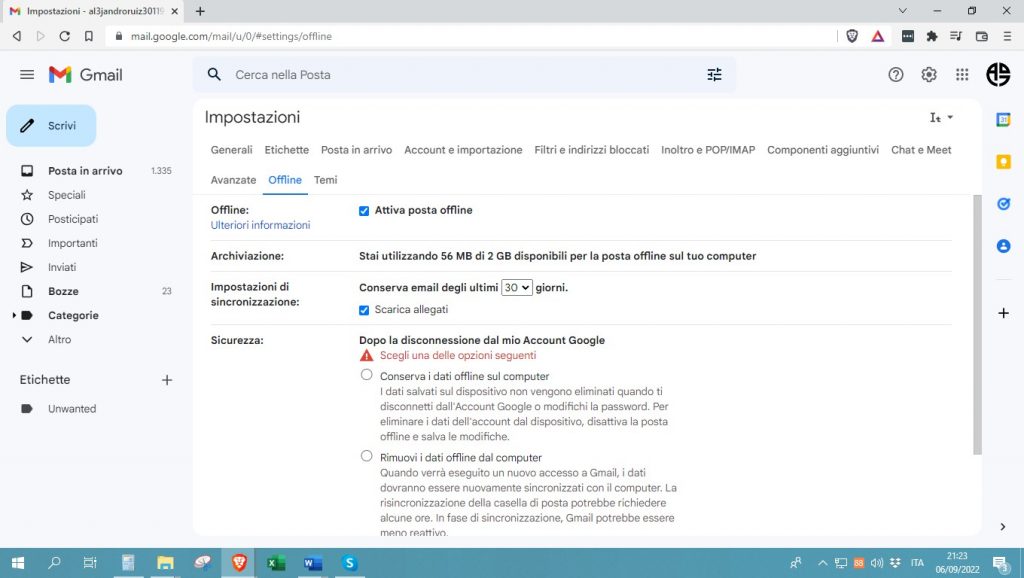Image resolution: width=1024 pixels, height=578 pixels.
Task: Open Google Tasks from the side panel
Action: 1003,202
